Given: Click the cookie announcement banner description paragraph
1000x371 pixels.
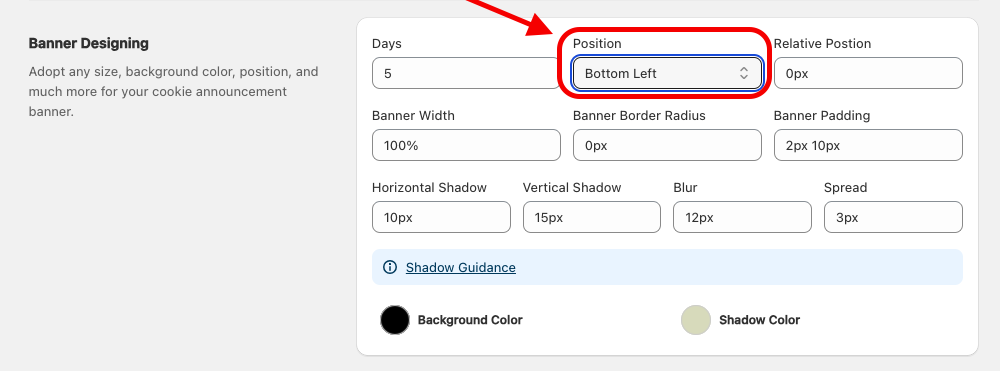Looking at the screenshot, I should 173,92.
